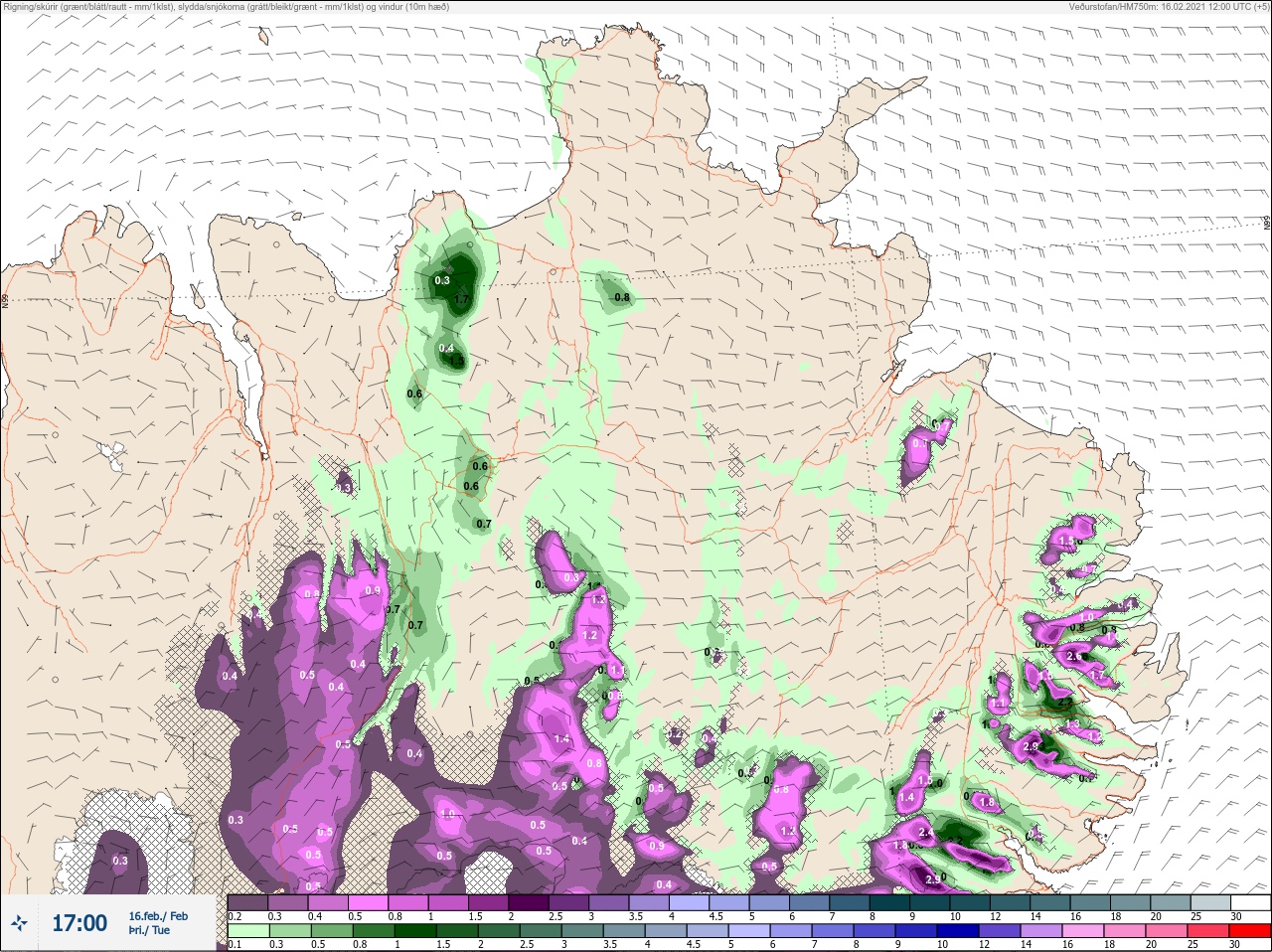Pick the dark purple swatch between 0.2 and 0.3
This screenshot has width=1272, height=952.
pos(247,902)
